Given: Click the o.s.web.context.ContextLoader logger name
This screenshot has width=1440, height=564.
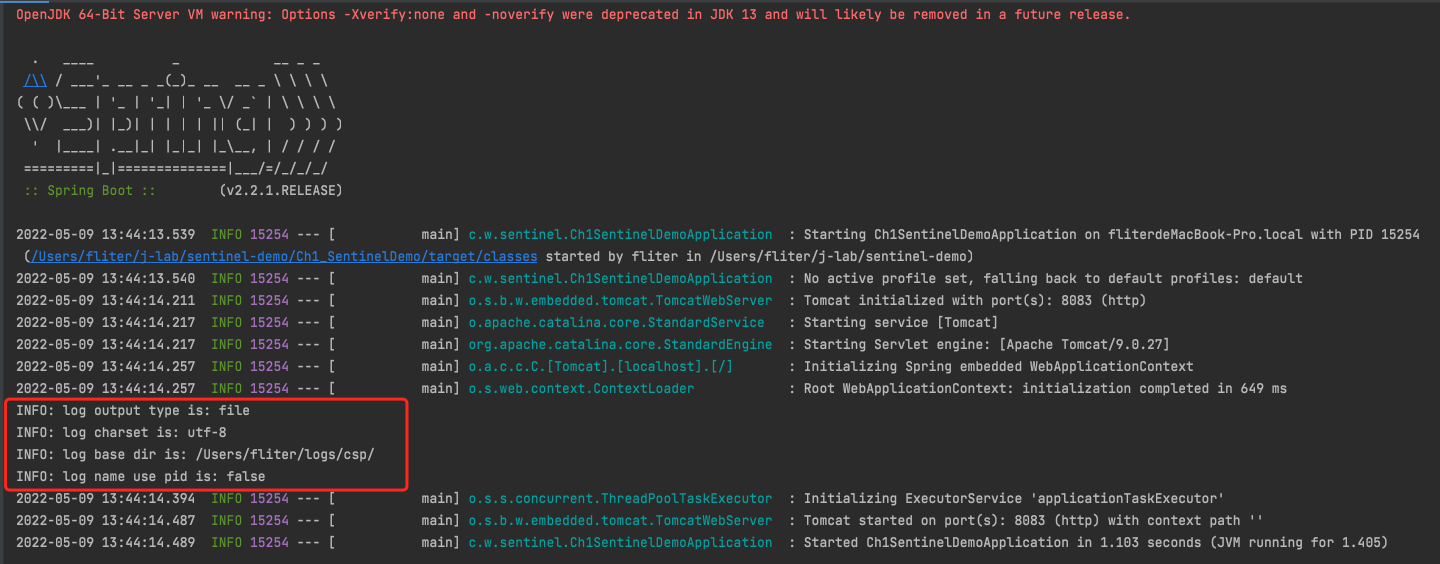Looking at the screenshot, I should (581, 389).
